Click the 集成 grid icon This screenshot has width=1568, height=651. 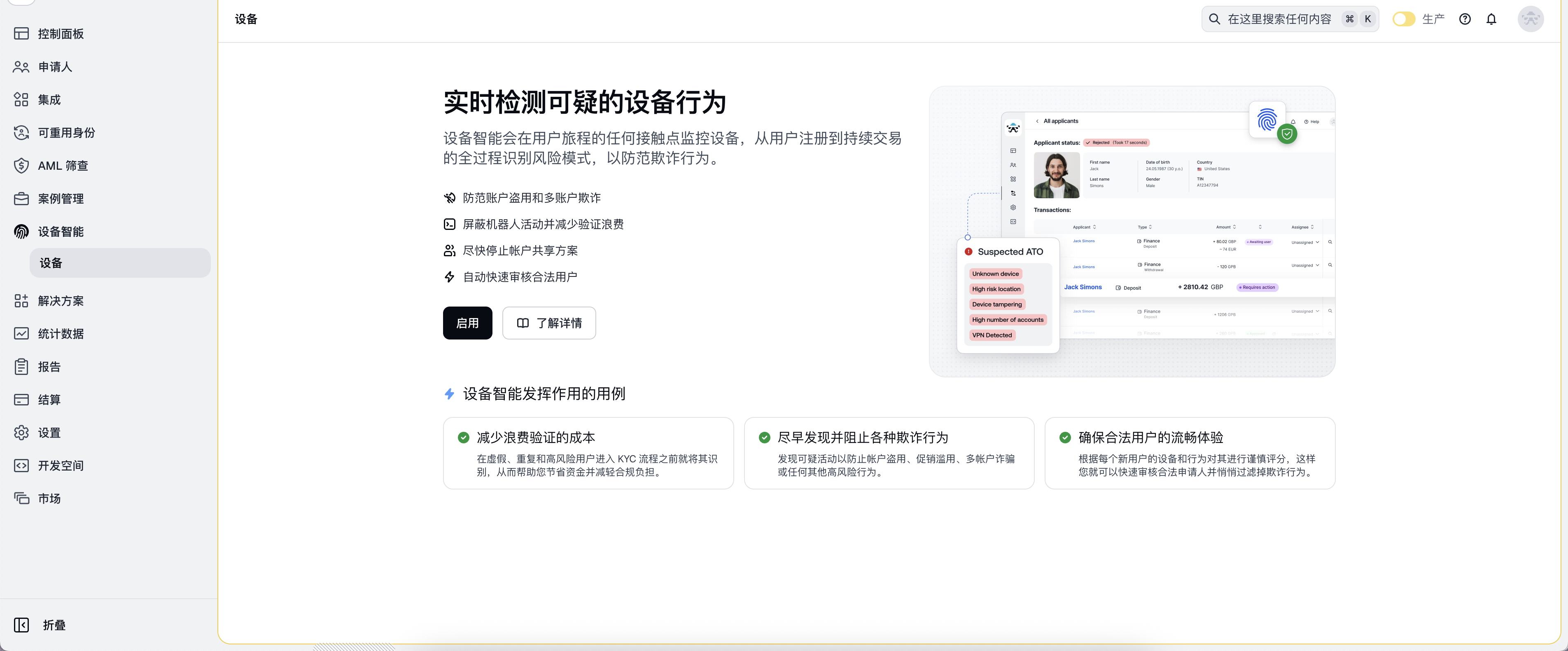tap(21, 99)
